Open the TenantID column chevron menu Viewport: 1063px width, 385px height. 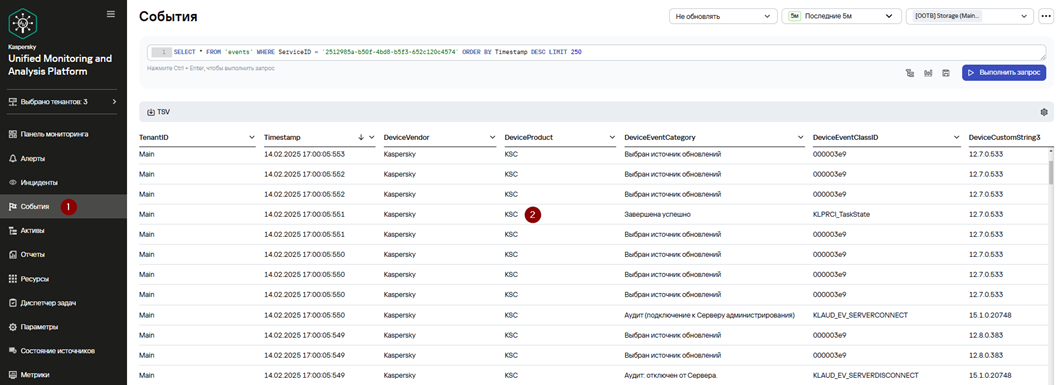click(252, 138)
